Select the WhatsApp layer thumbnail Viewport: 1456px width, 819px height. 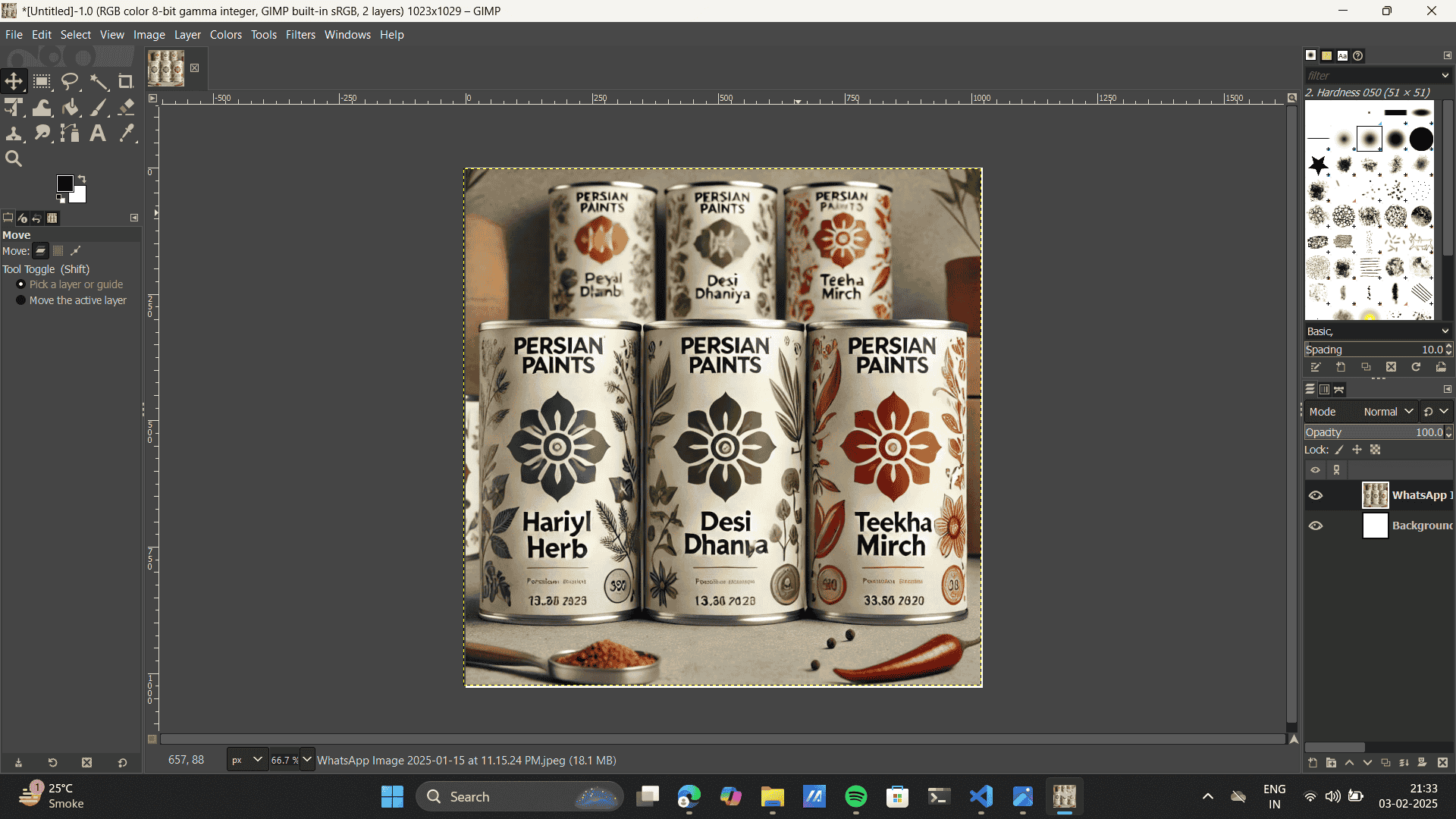pyautogui.click(x=1375, y=495)
